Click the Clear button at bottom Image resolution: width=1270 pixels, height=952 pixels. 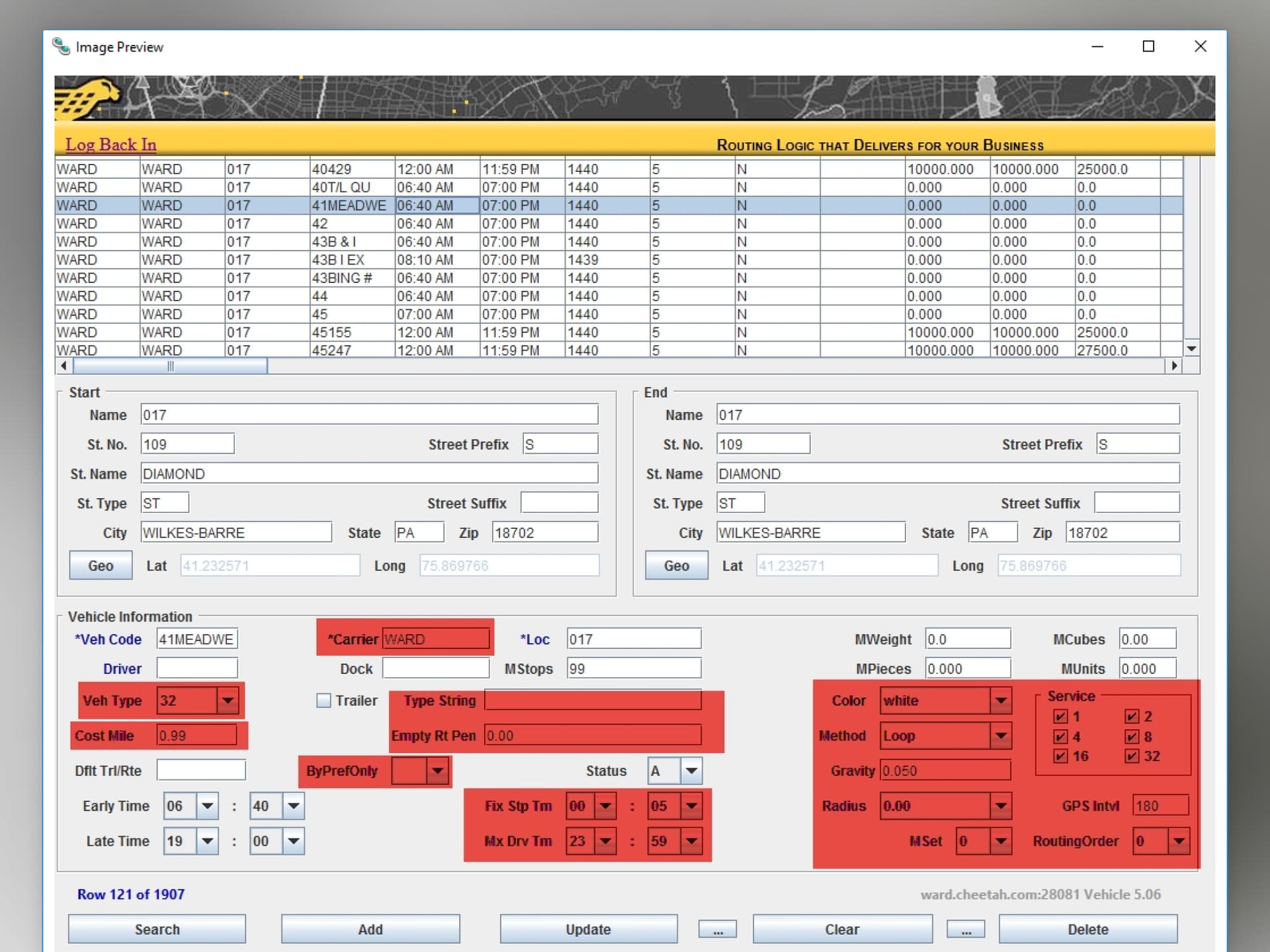pos(841,927)
